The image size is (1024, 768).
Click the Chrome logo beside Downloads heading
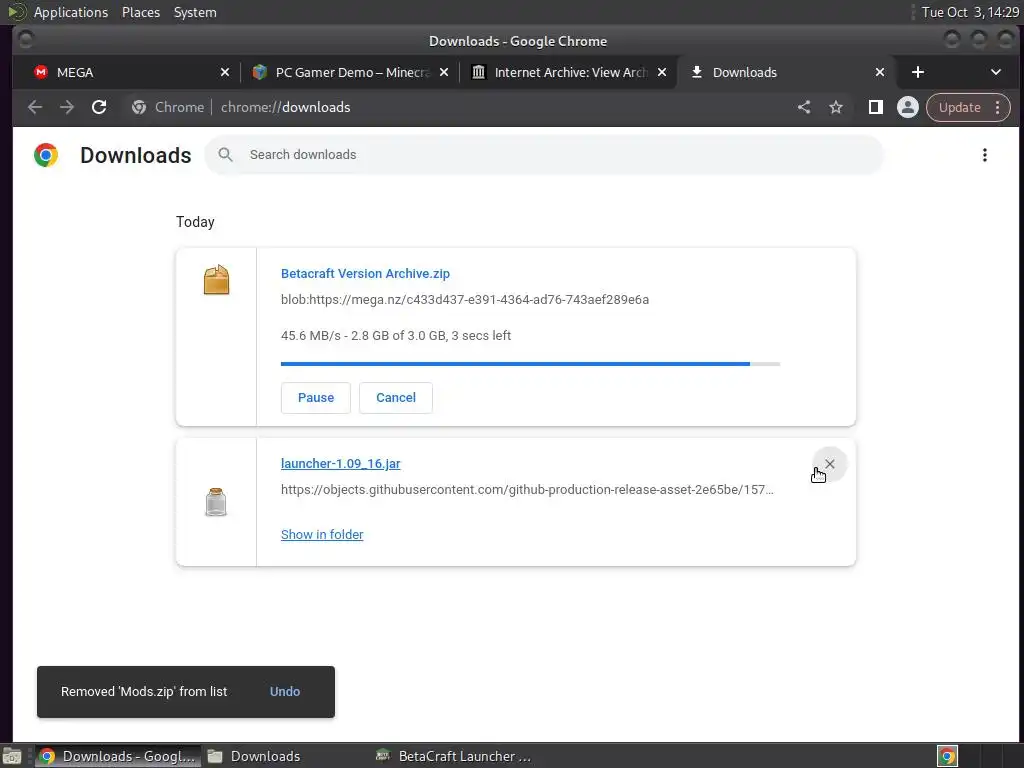[x=46, y=155]
